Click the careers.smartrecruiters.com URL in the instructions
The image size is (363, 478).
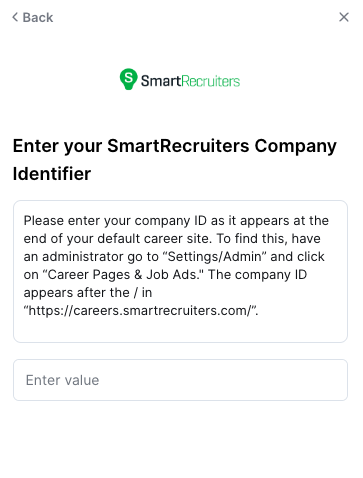(x=139, y=310)
